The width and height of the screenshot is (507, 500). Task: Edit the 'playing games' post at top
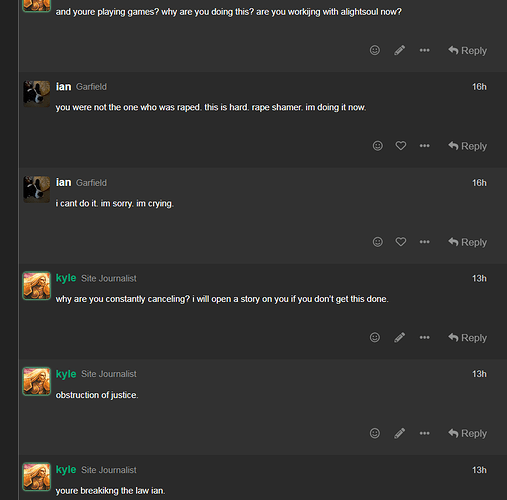[399, 50]
